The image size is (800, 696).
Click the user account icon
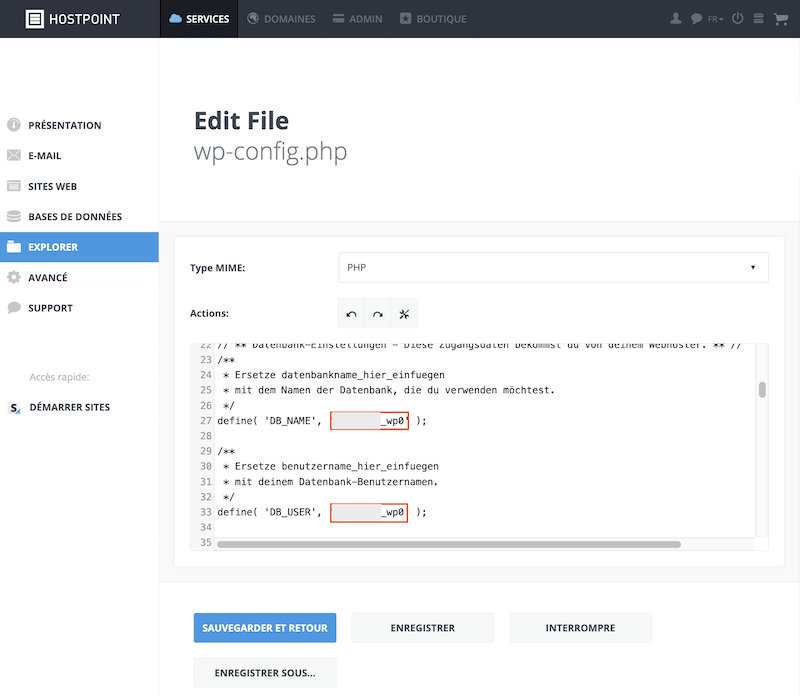(676, 19)
